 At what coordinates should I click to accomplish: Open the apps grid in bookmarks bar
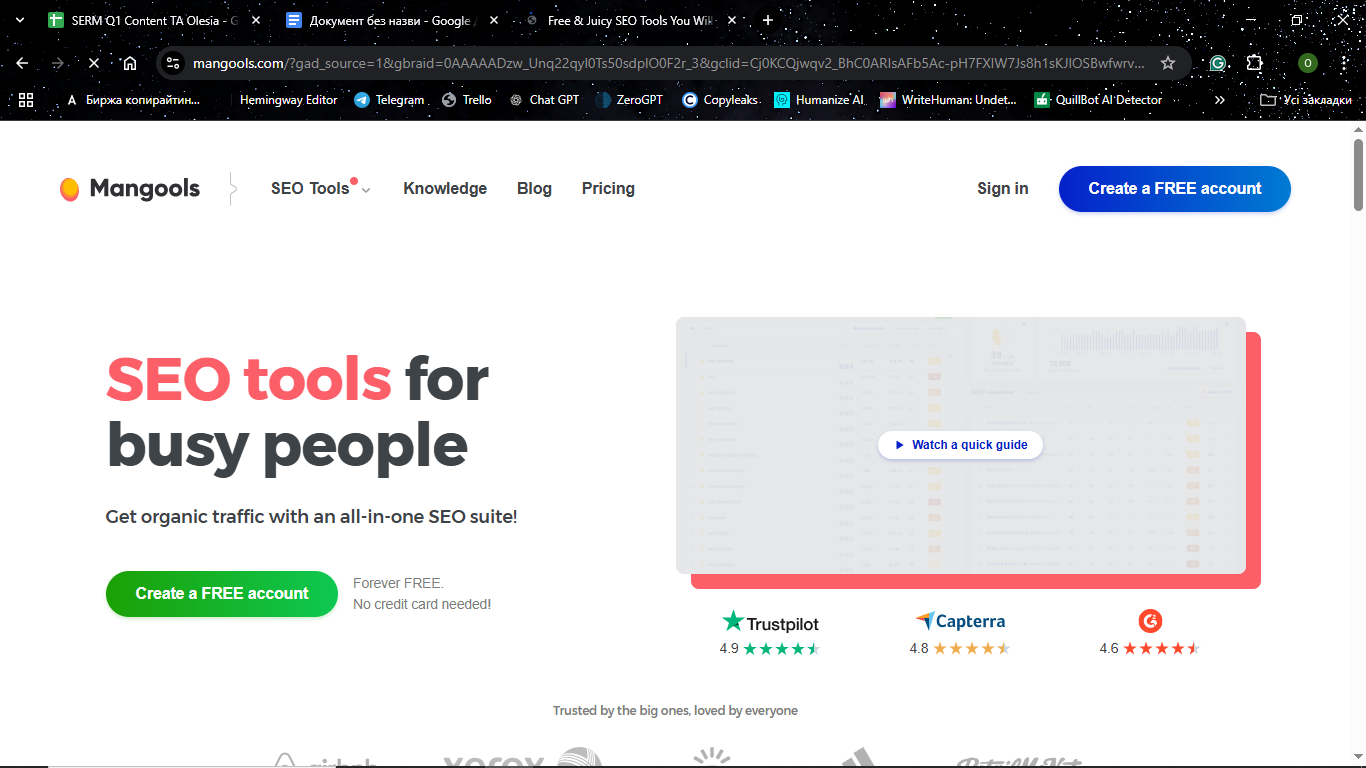(x=26, y=100)
